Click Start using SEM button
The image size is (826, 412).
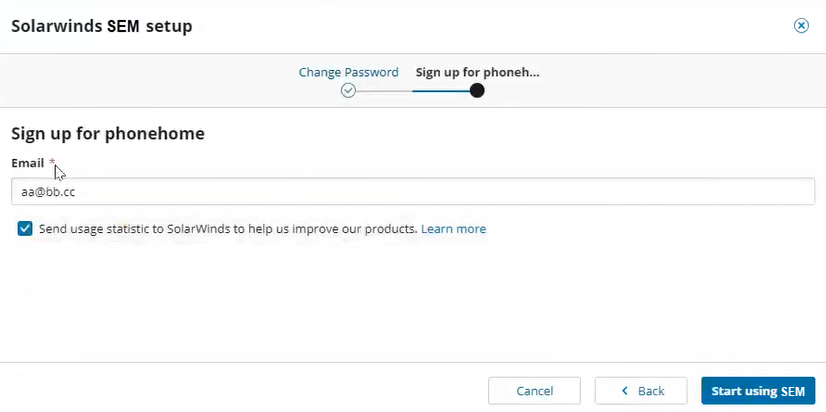point(758,391)
